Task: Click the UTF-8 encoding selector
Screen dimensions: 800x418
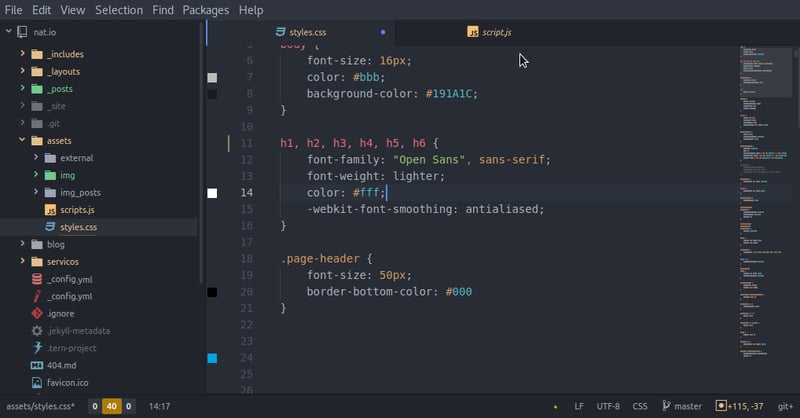Action: (608, 407)
